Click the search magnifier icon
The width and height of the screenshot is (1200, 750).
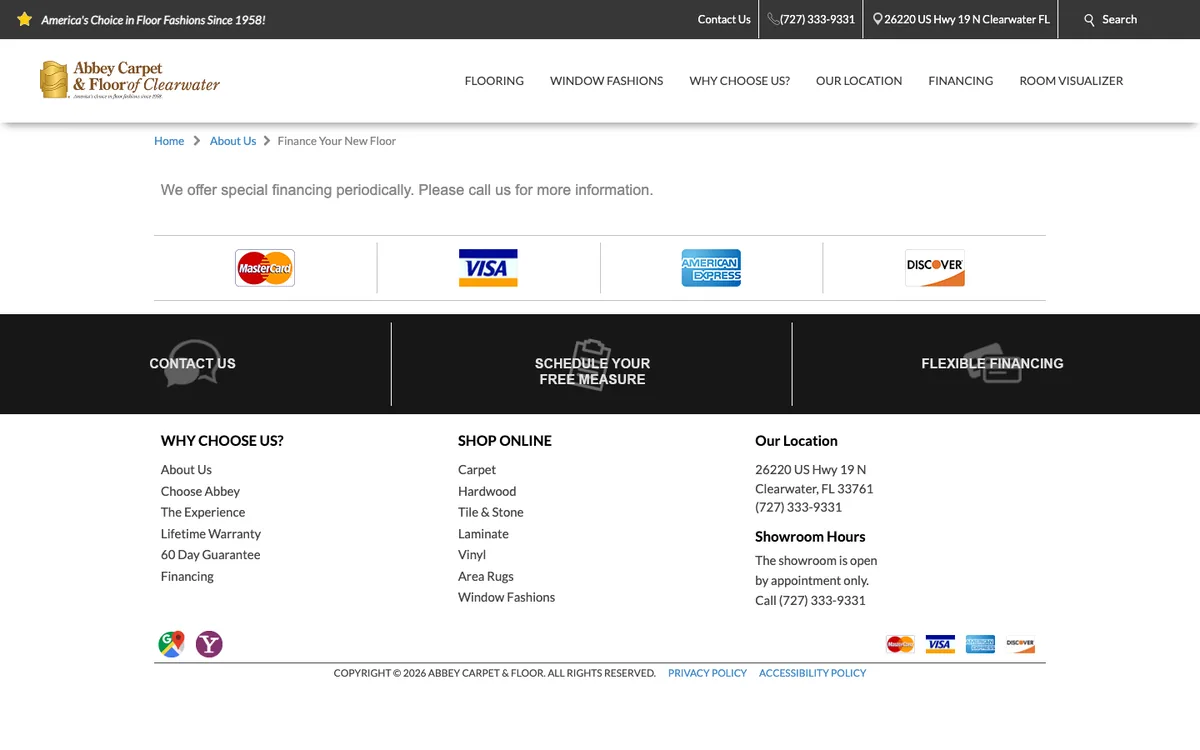(1089, 20)
